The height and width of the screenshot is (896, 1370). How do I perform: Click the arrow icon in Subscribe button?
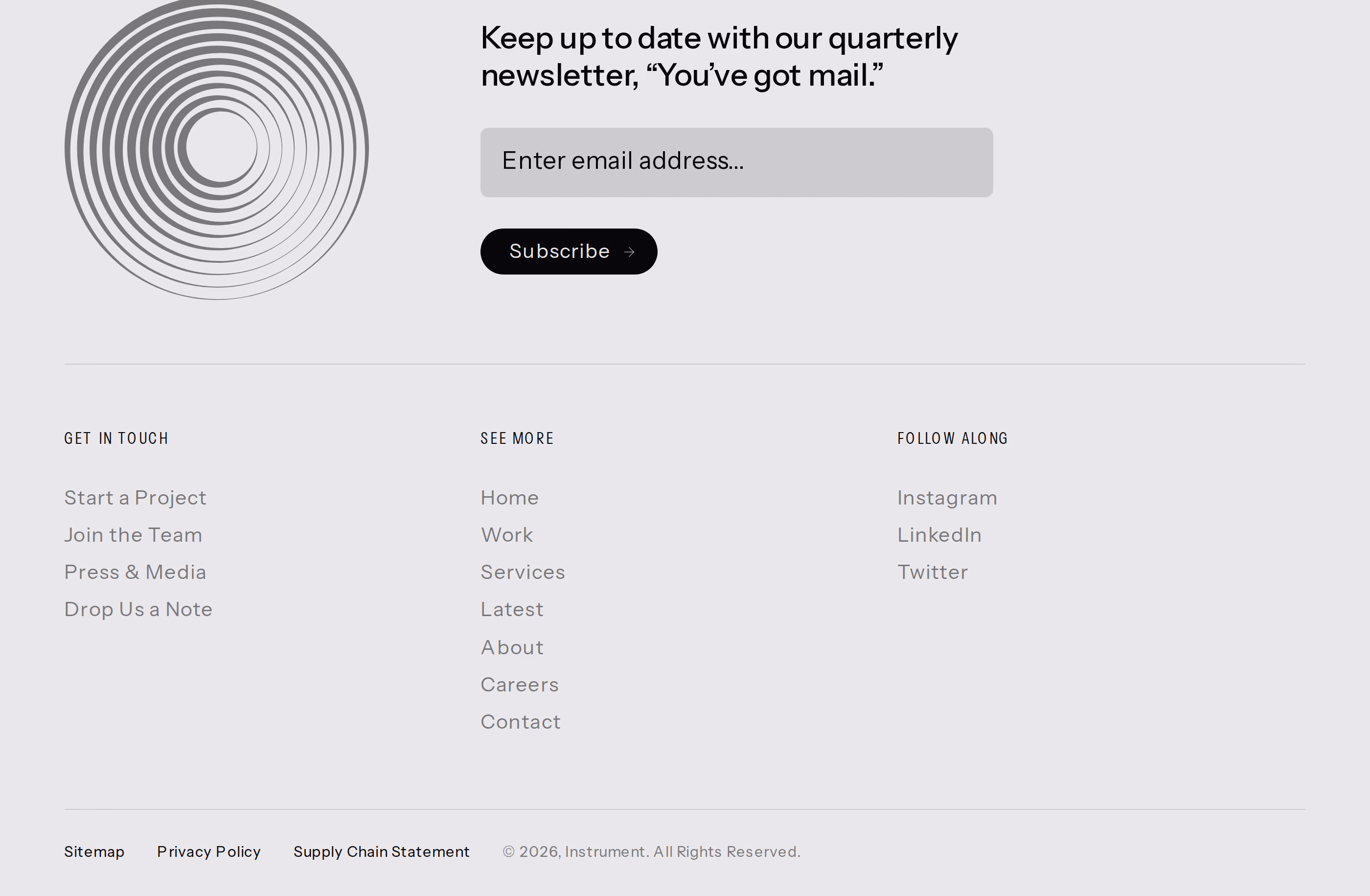tap(629, 252)
